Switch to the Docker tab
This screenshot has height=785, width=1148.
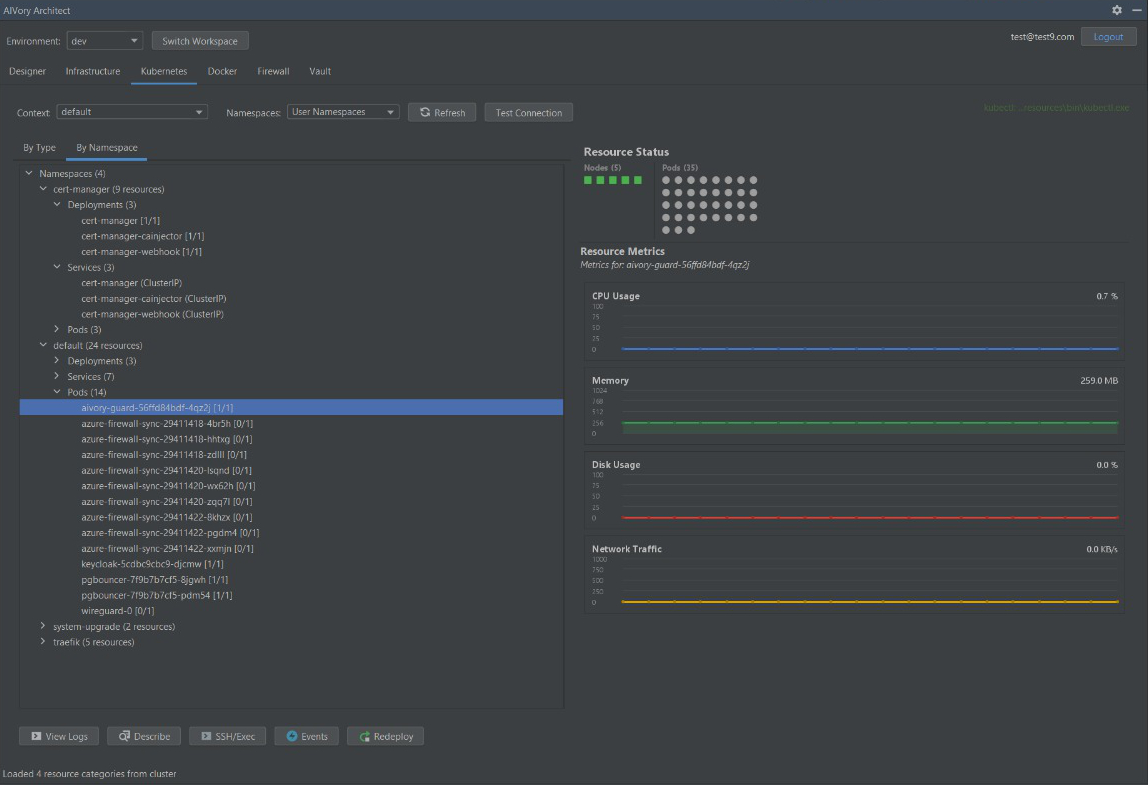222,71
